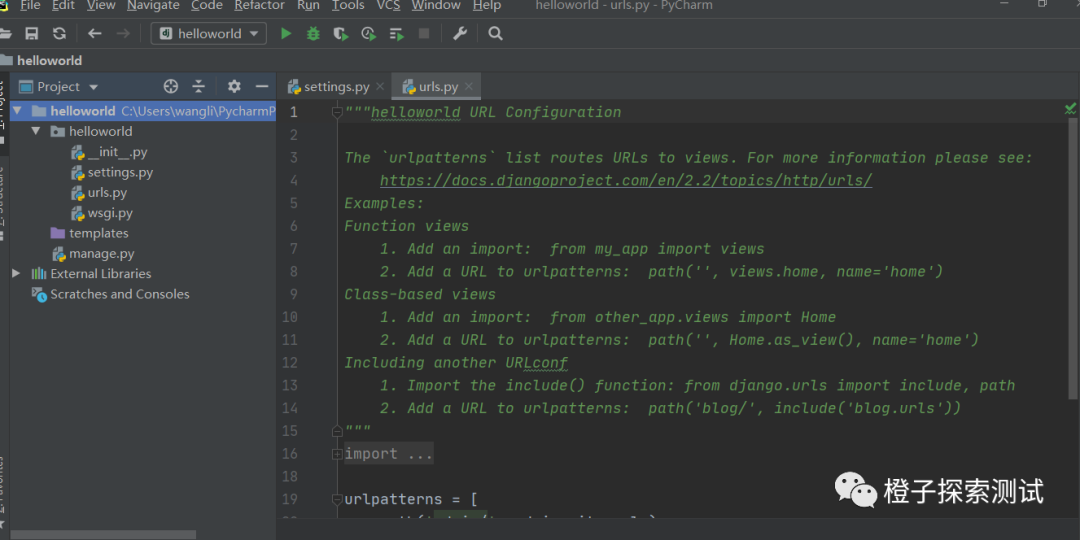Collapse the helloworld root project node

[17, 111]
